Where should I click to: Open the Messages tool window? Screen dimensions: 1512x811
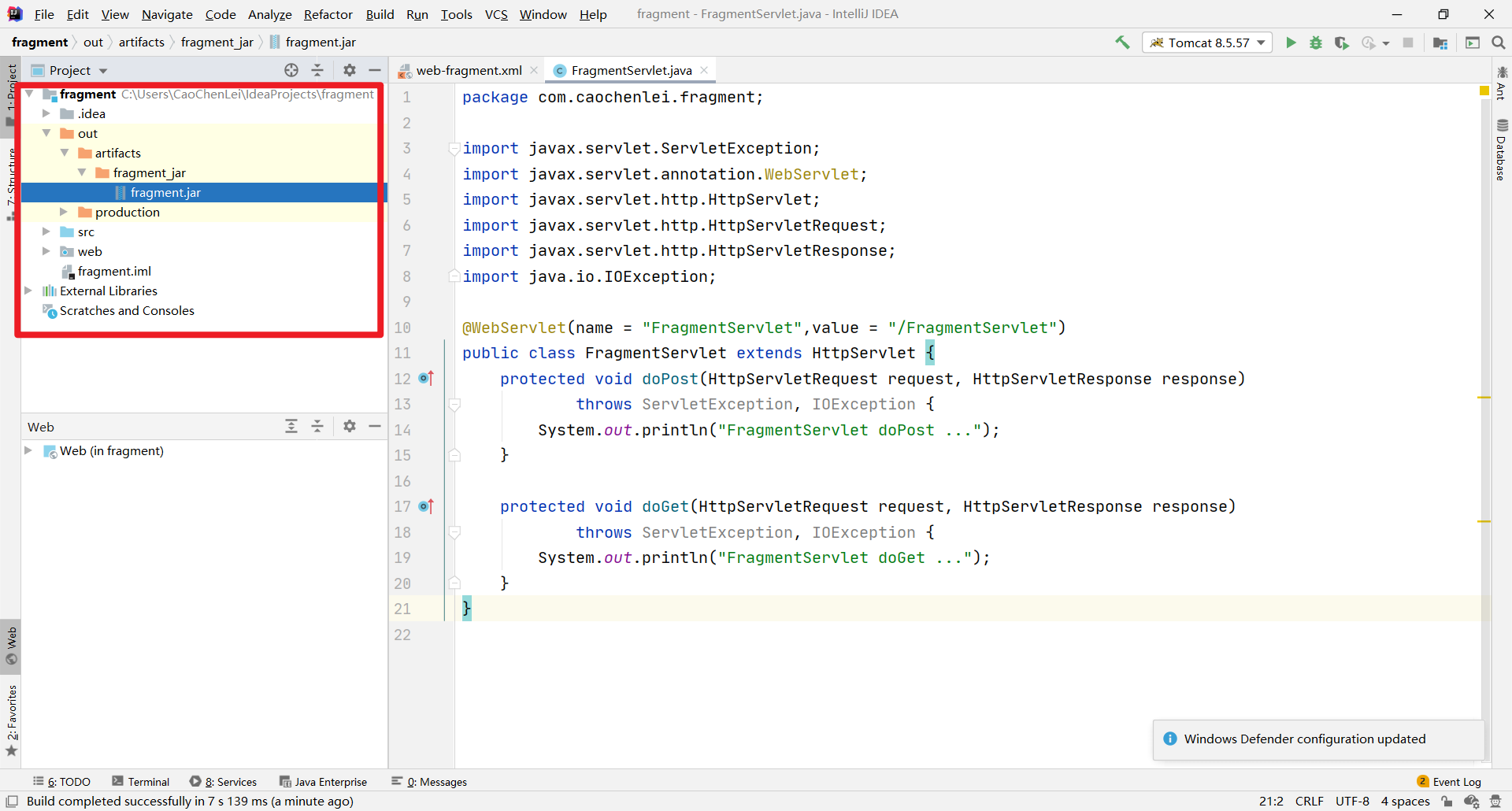[x=429, y=782]
